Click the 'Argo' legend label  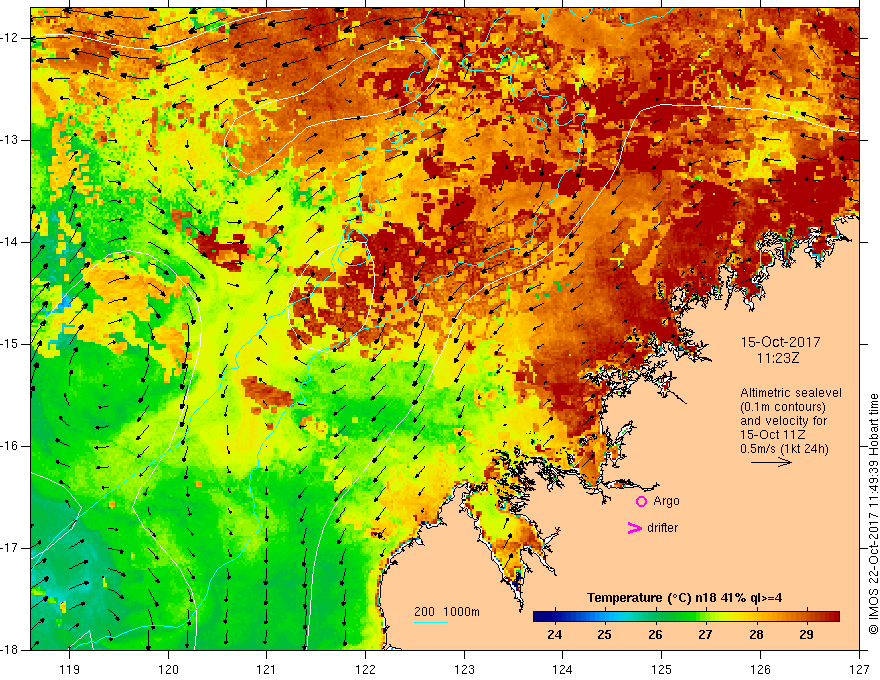[666, 501]
